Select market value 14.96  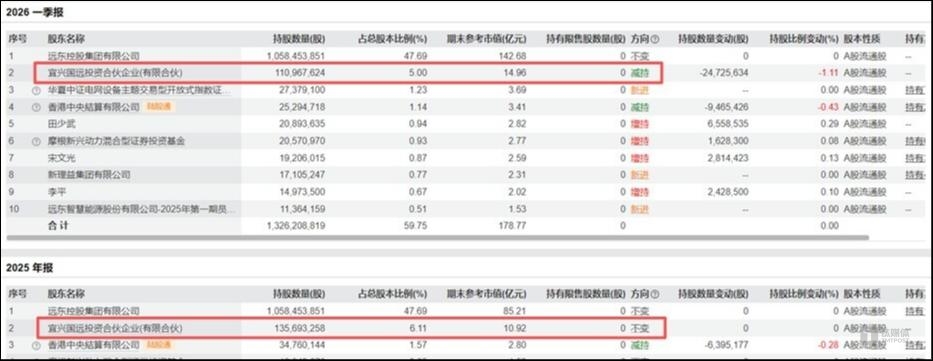(x=516, y=73)
